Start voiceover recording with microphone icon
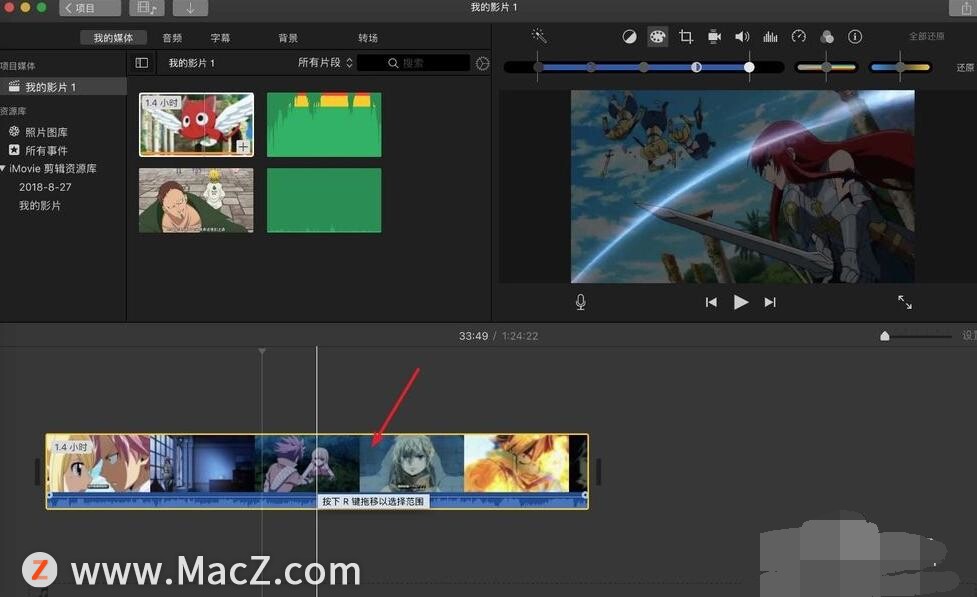This screenshot has height=597, width=977. coord(580,302)
